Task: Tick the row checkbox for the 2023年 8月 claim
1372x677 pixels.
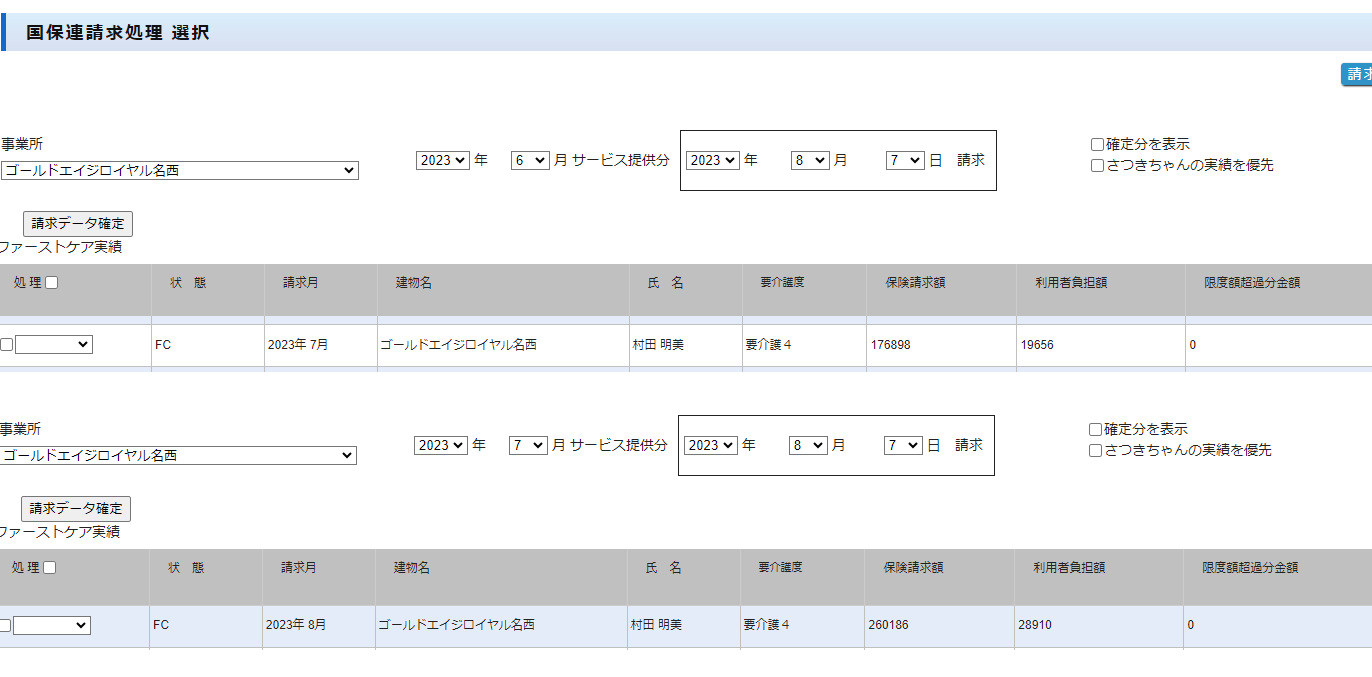Action: tap(5, 626)
